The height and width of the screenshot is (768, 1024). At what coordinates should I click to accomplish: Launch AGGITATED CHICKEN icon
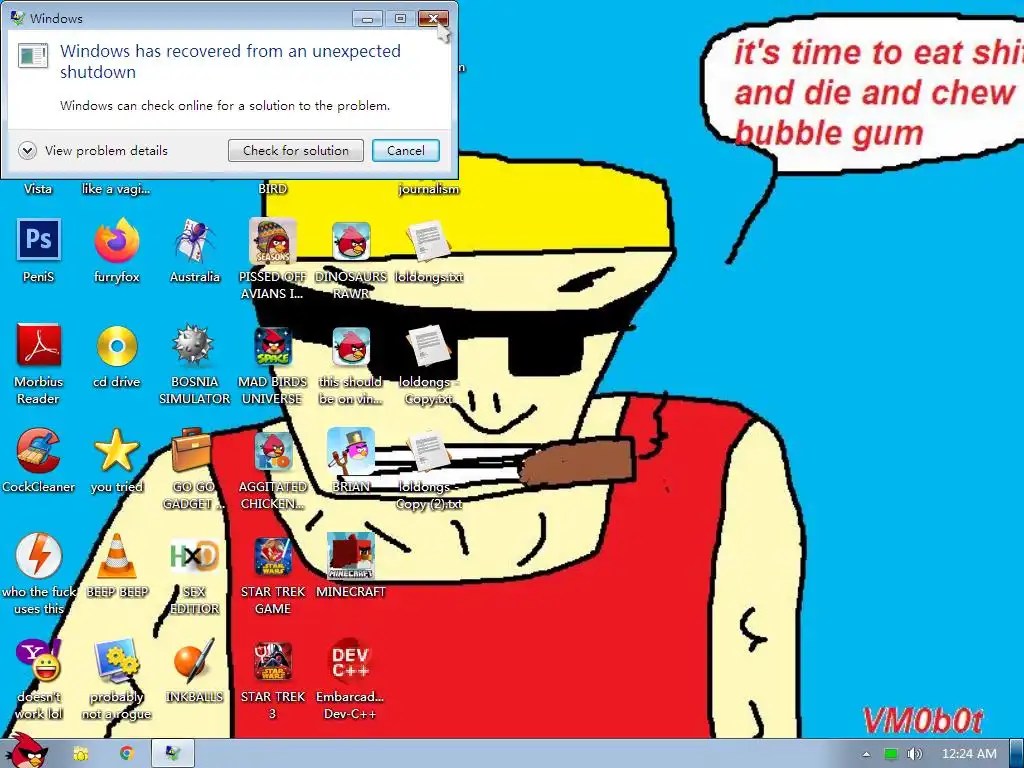pyautogui.click(x=272, y=451)
